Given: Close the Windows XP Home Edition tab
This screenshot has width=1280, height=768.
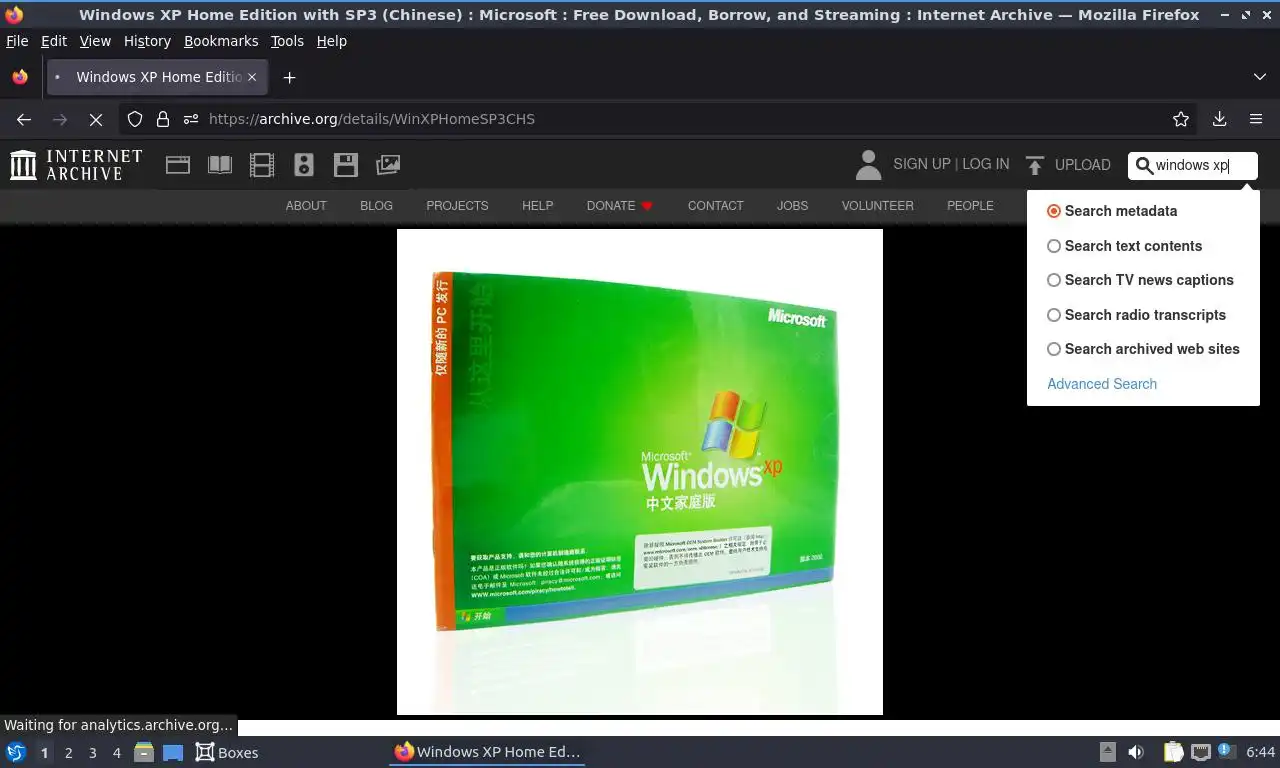Looking at the screenshot, I should [x=252, y=77].
